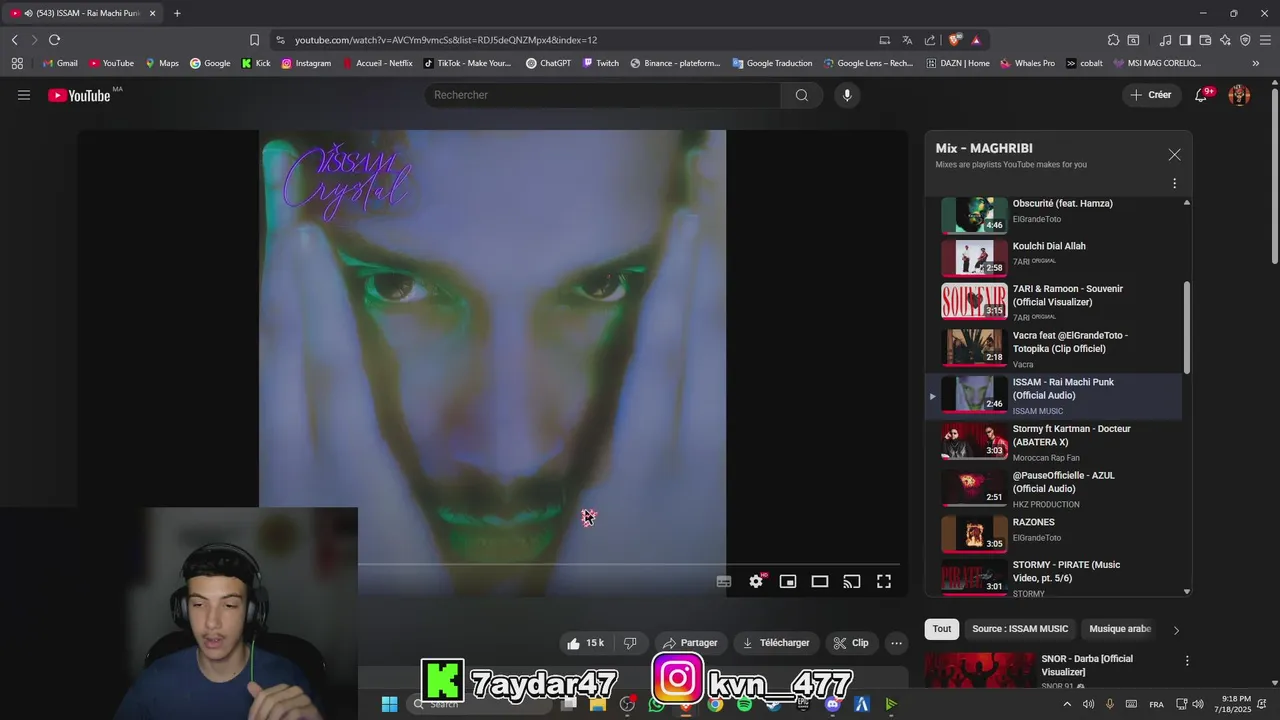Reload the page with browser refresh
Screen dimensions: 1280x720
pyautogui.click(x=54, y=40)
